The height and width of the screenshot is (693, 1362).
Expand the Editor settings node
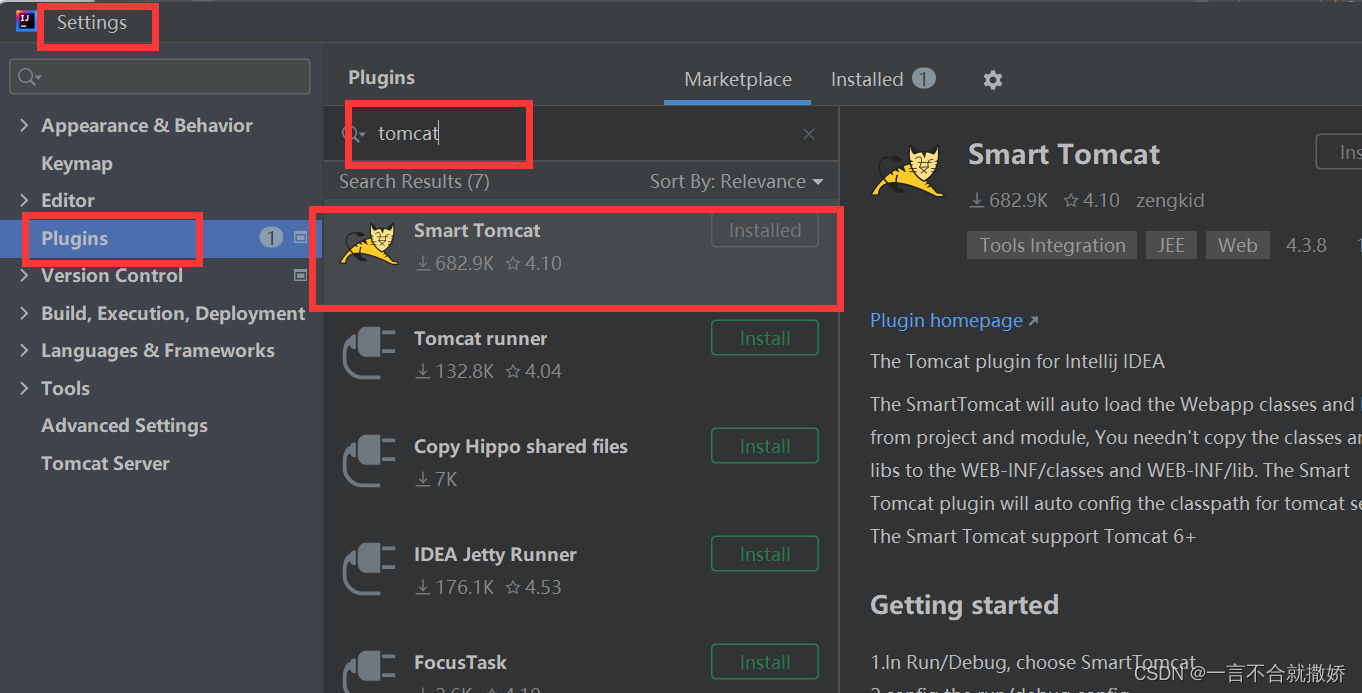(x=25, y=201)
